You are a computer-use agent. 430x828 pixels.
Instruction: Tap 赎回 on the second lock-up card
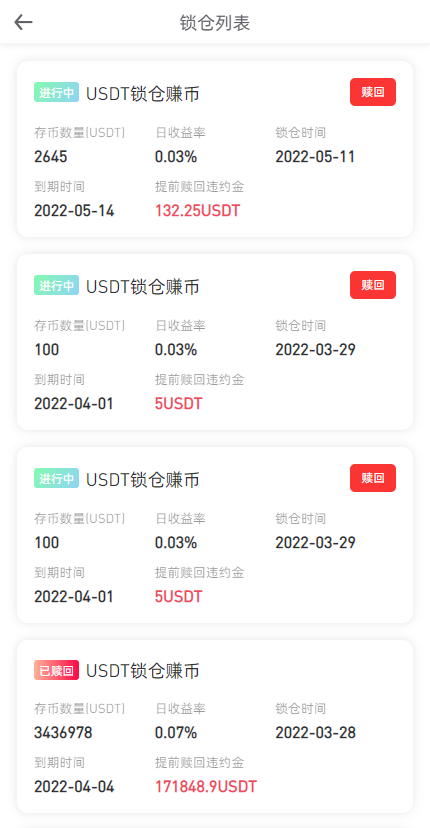click(372, 285)
